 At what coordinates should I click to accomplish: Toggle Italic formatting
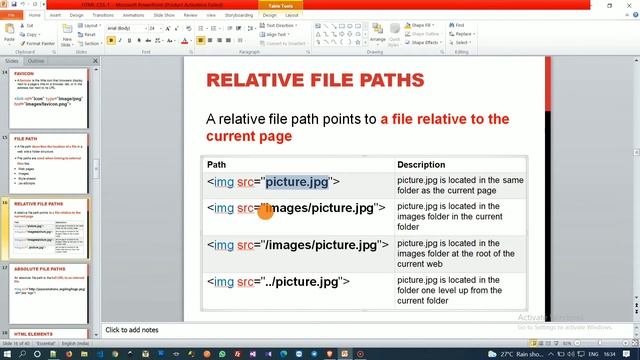120,40
